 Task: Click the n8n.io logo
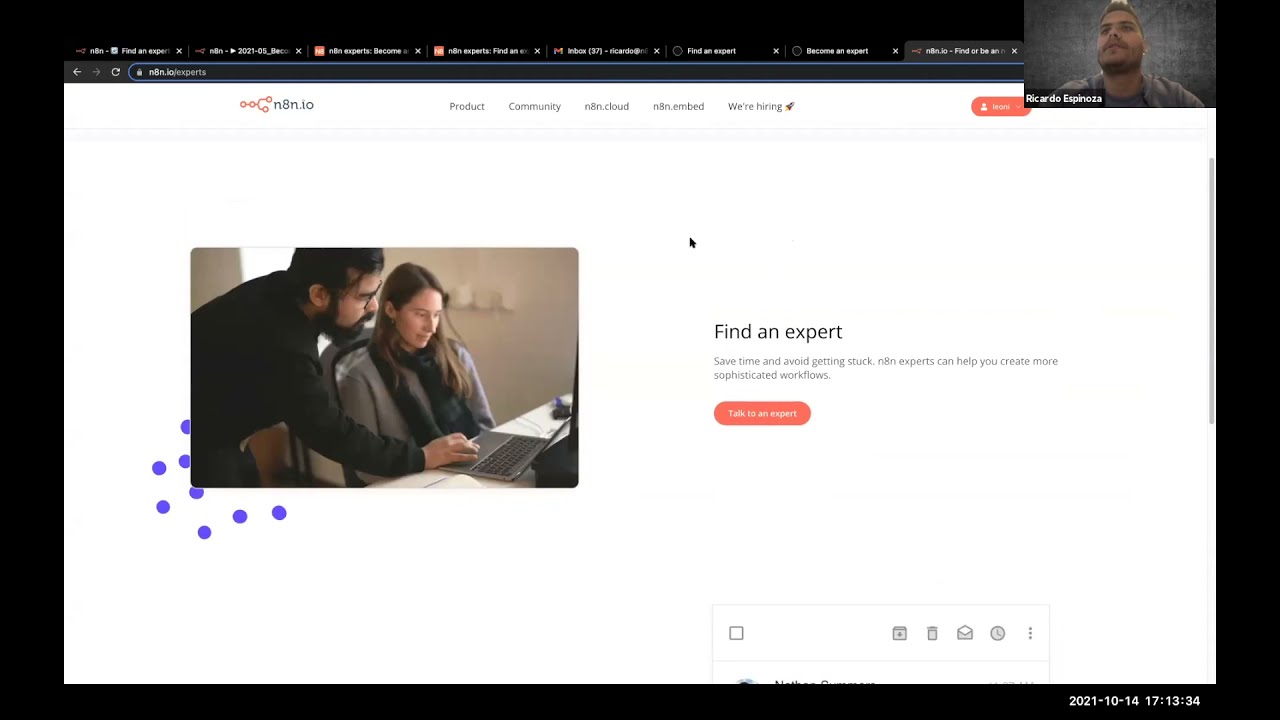[276, 105]
